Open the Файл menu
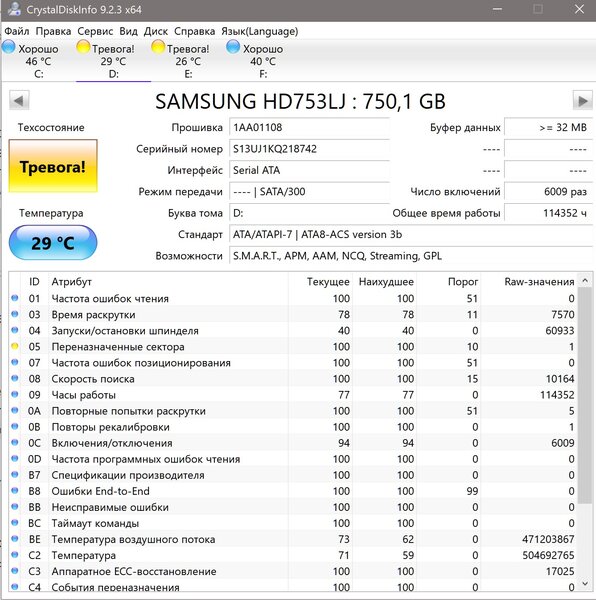The image size is (596, 600). click(x=17, y=31)
